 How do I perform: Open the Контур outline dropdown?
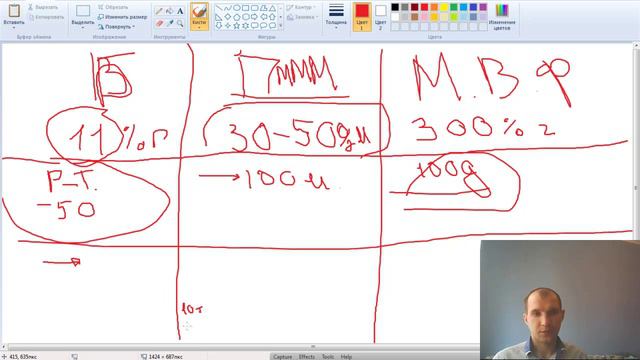(301, 7)
